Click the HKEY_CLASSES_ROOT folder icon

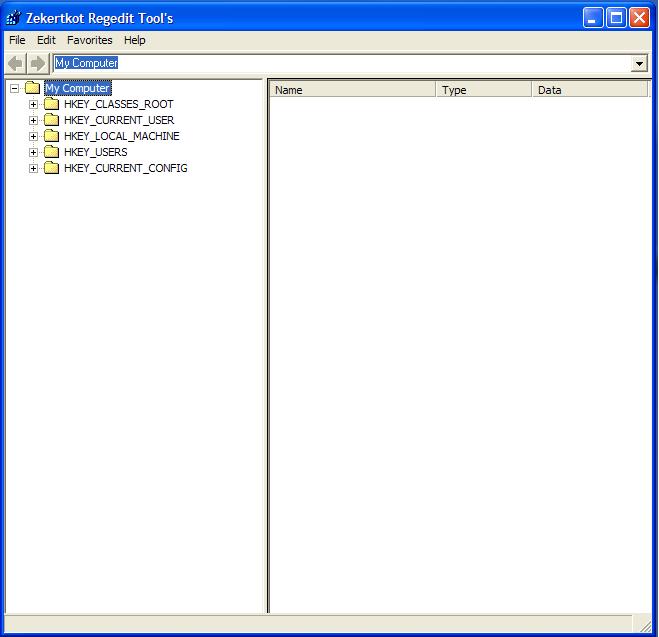tap(51, 104)
